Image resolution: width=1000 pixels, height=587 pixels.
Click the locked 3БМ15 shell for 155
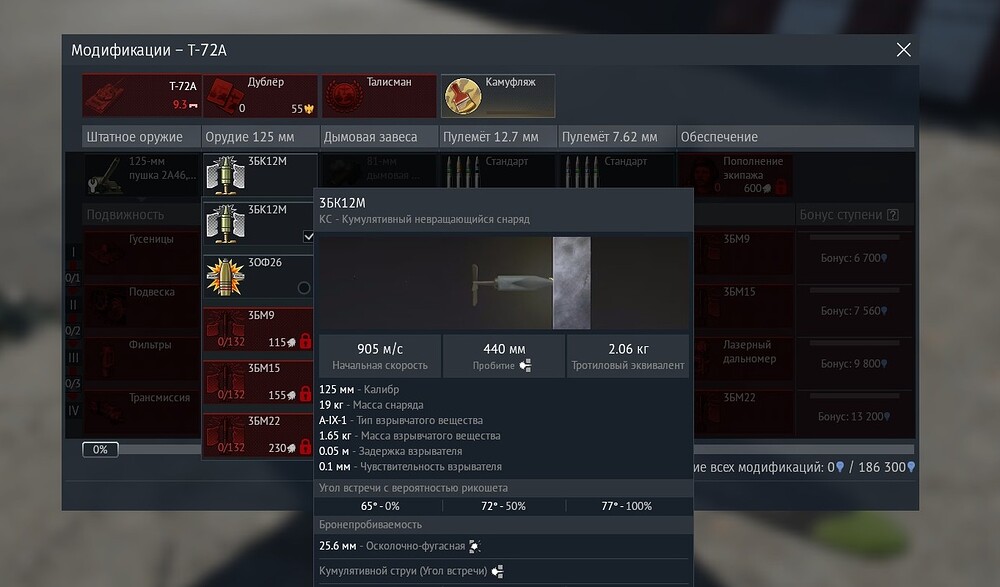[258, 383]
